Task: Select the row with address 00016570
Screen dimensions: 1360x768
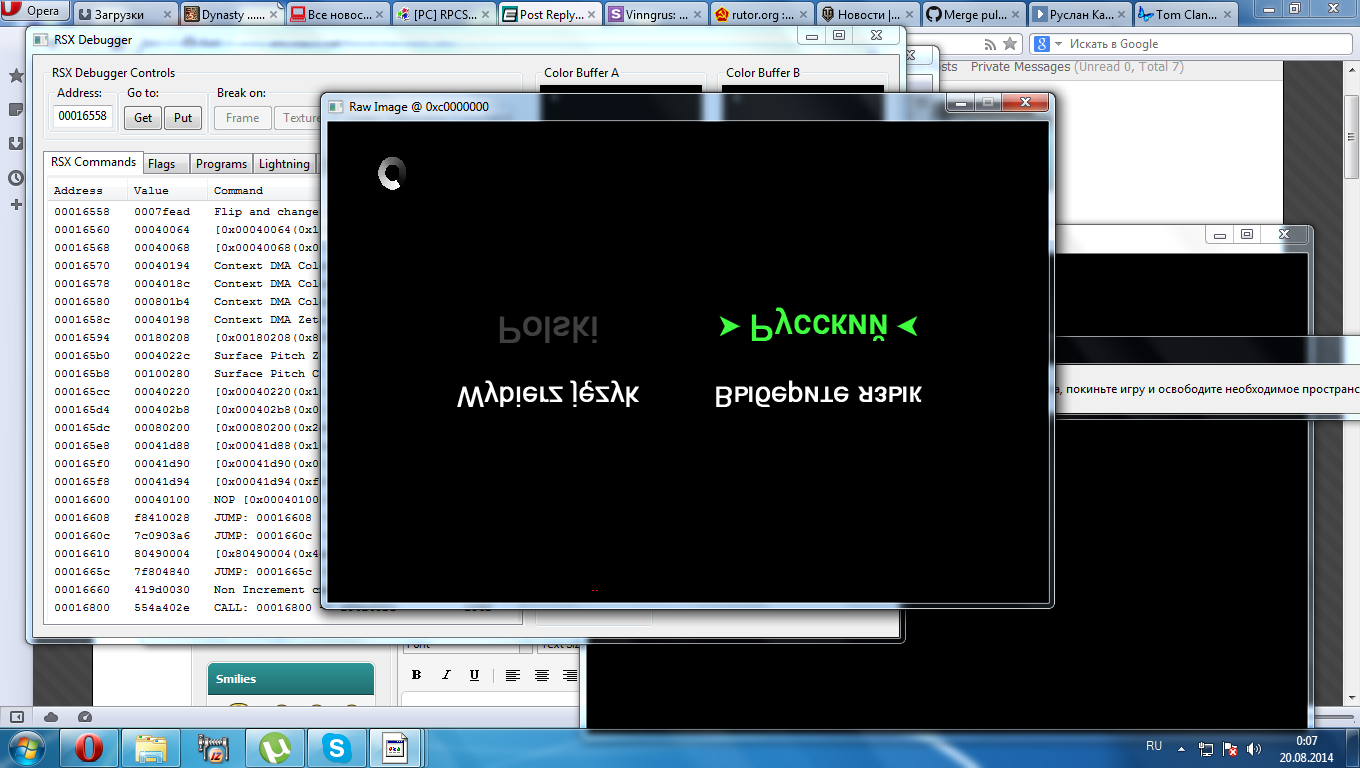Action: 186,266
